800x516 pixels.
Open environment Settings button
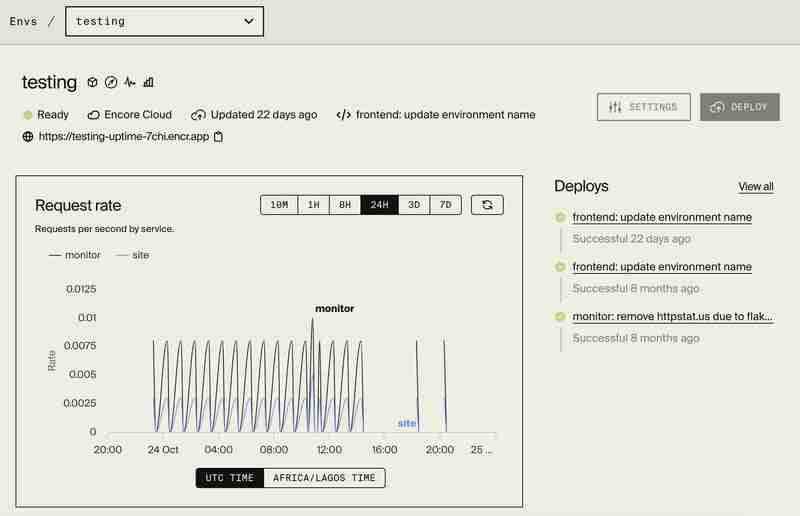[644, 107]
